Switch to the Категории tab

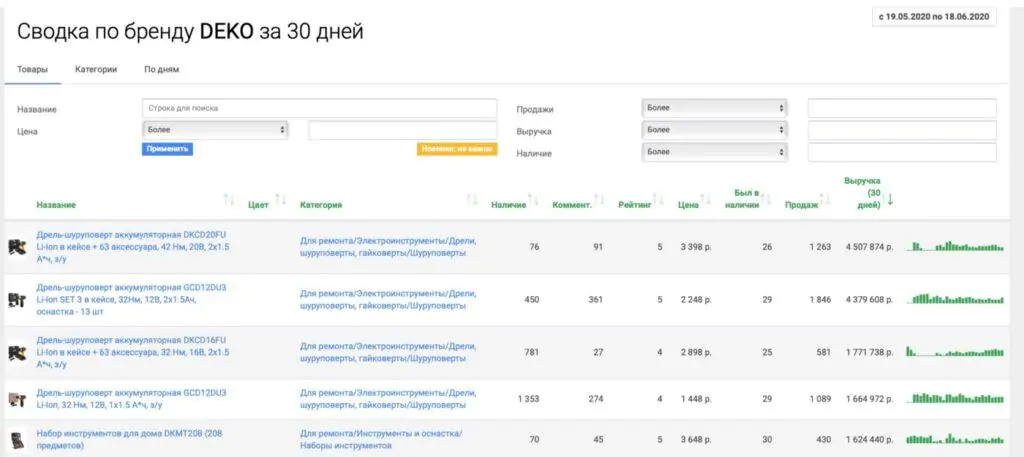(x=96, y=69)
